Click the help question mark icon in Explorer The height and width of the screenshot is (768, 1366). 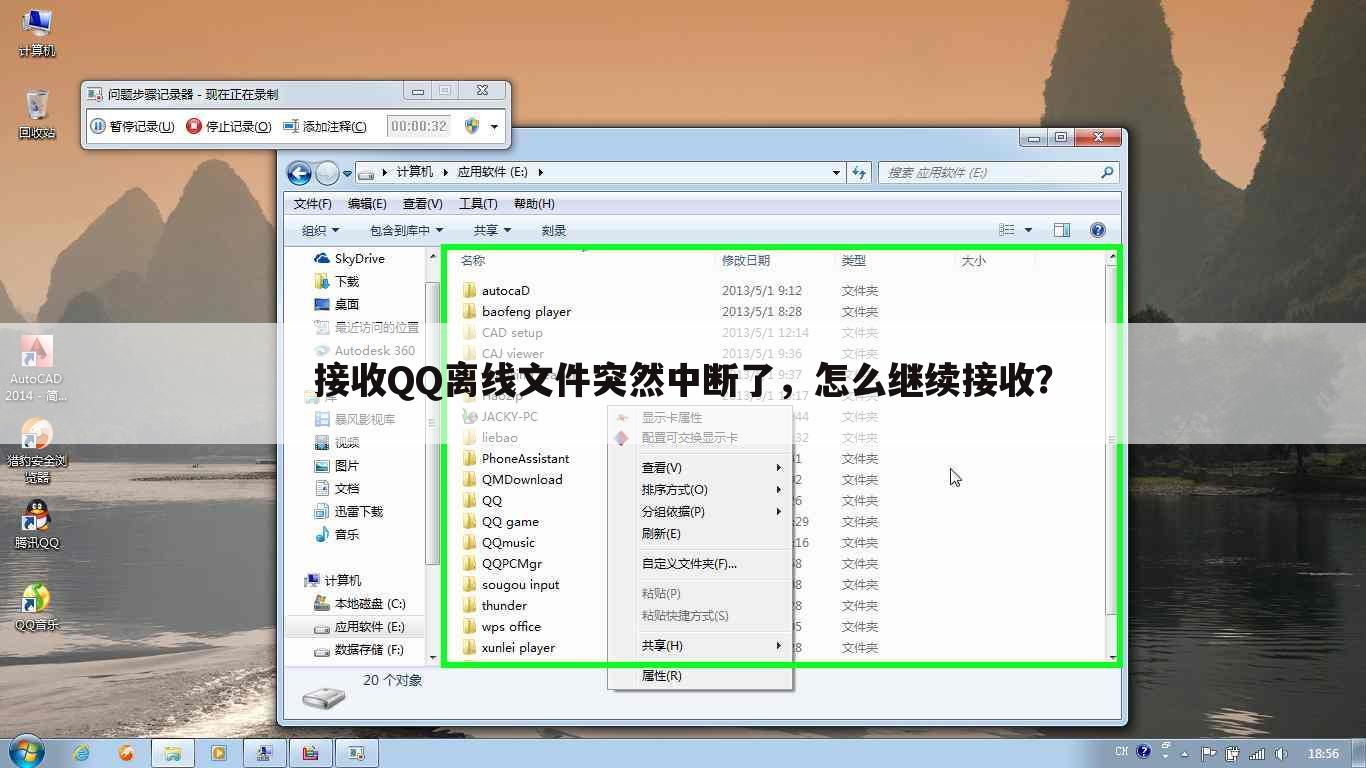(1098, 229)
